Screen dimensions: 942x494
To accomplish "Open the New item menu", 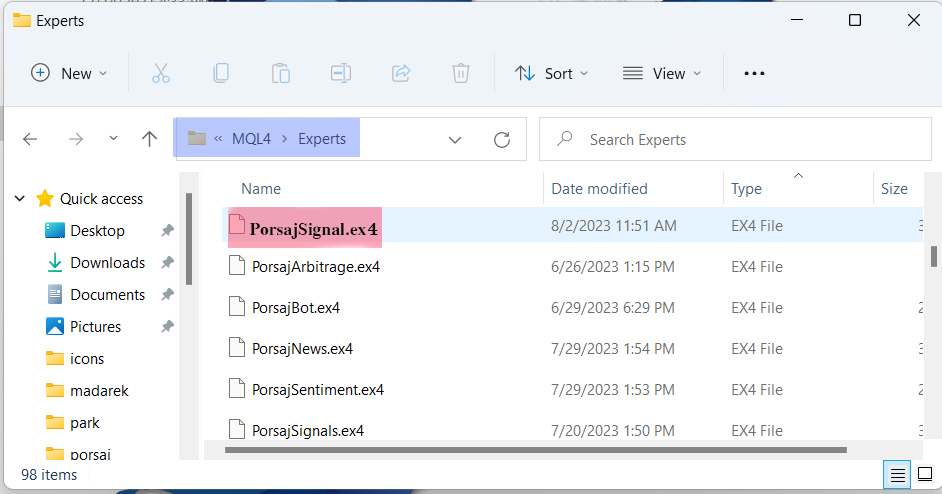I will (69, 73).
